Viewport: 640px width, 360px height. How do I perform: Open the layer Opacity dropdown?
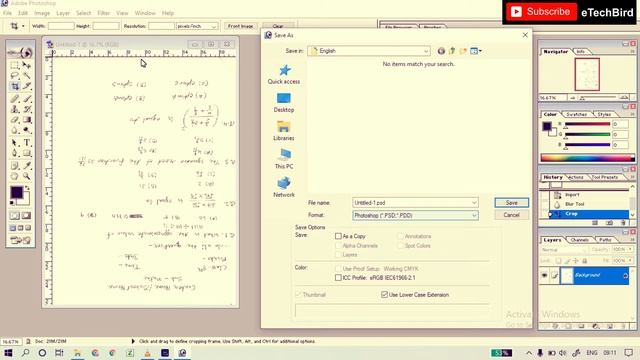click(x=631, y=249)
